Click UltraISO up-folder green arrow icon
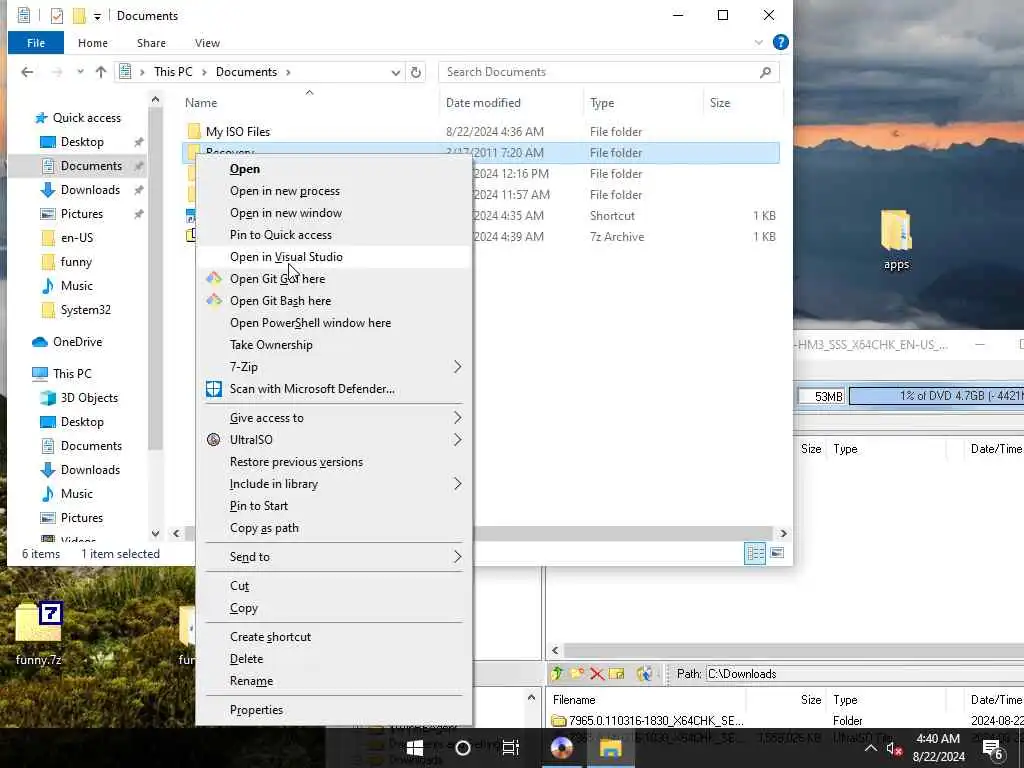 [557, 673]
